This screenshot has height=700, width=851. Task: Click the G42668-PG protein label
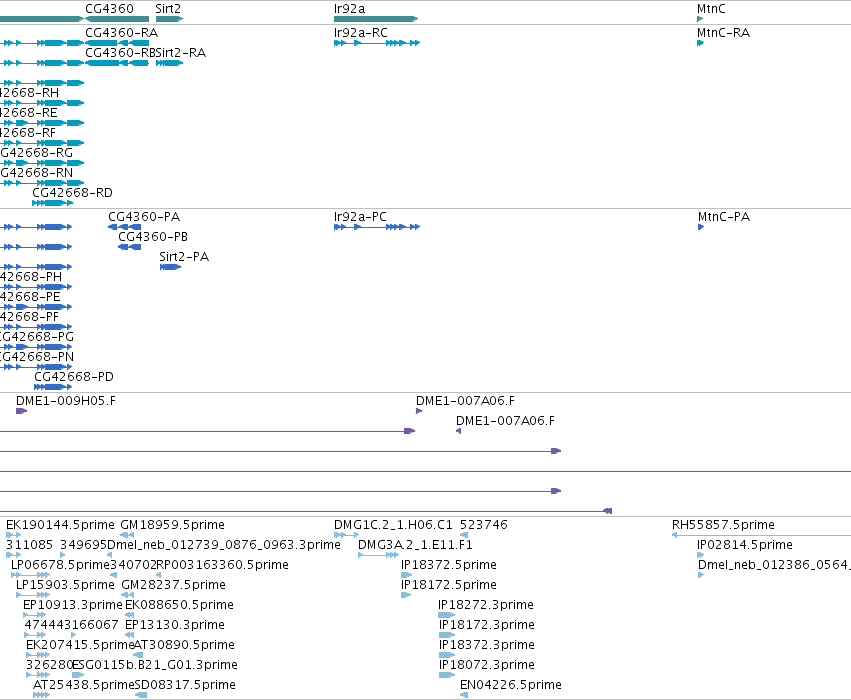[x=37, y=336]
